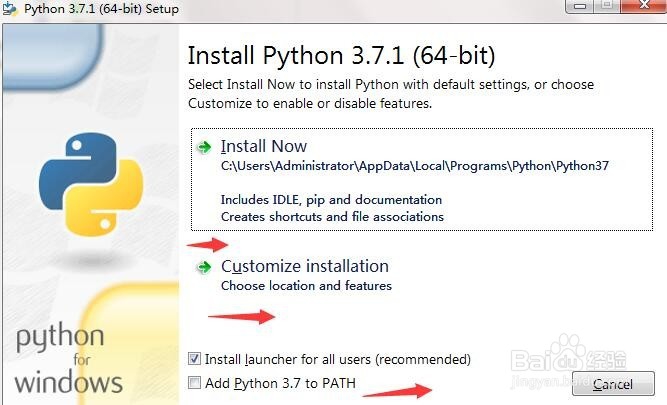
Task: Click the Cancel button
Action: pos(613,384)
